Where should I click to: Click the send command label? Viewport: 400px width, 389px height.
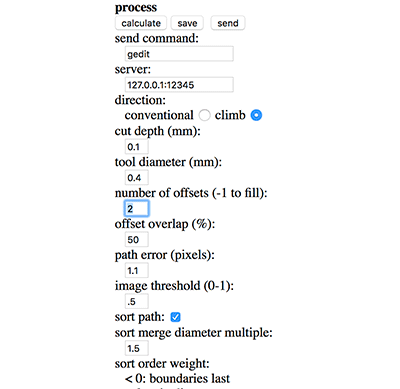tap(156, 38)
